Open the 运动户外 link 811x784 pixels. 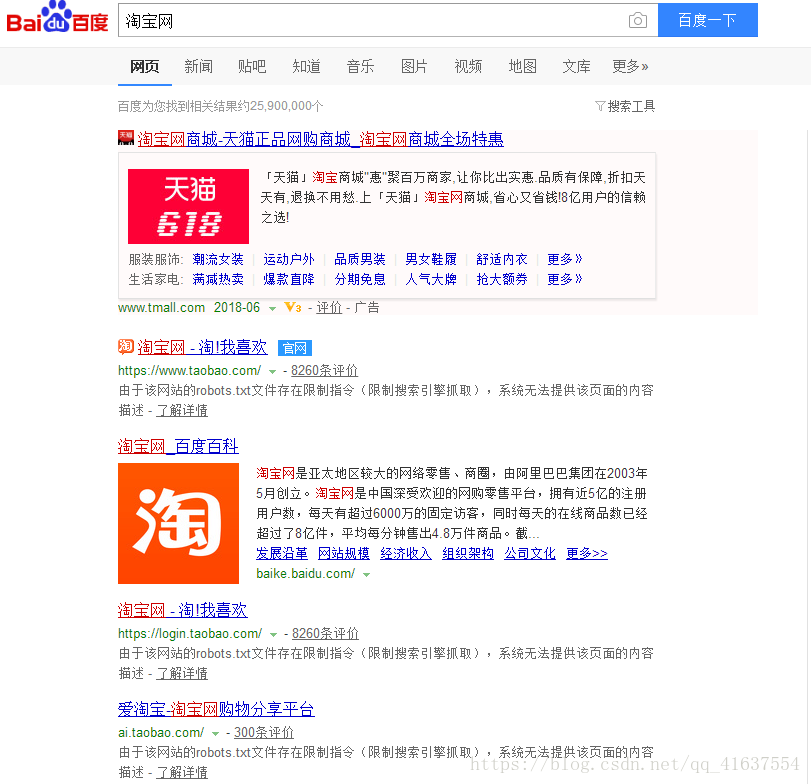(x=289, y=259)
